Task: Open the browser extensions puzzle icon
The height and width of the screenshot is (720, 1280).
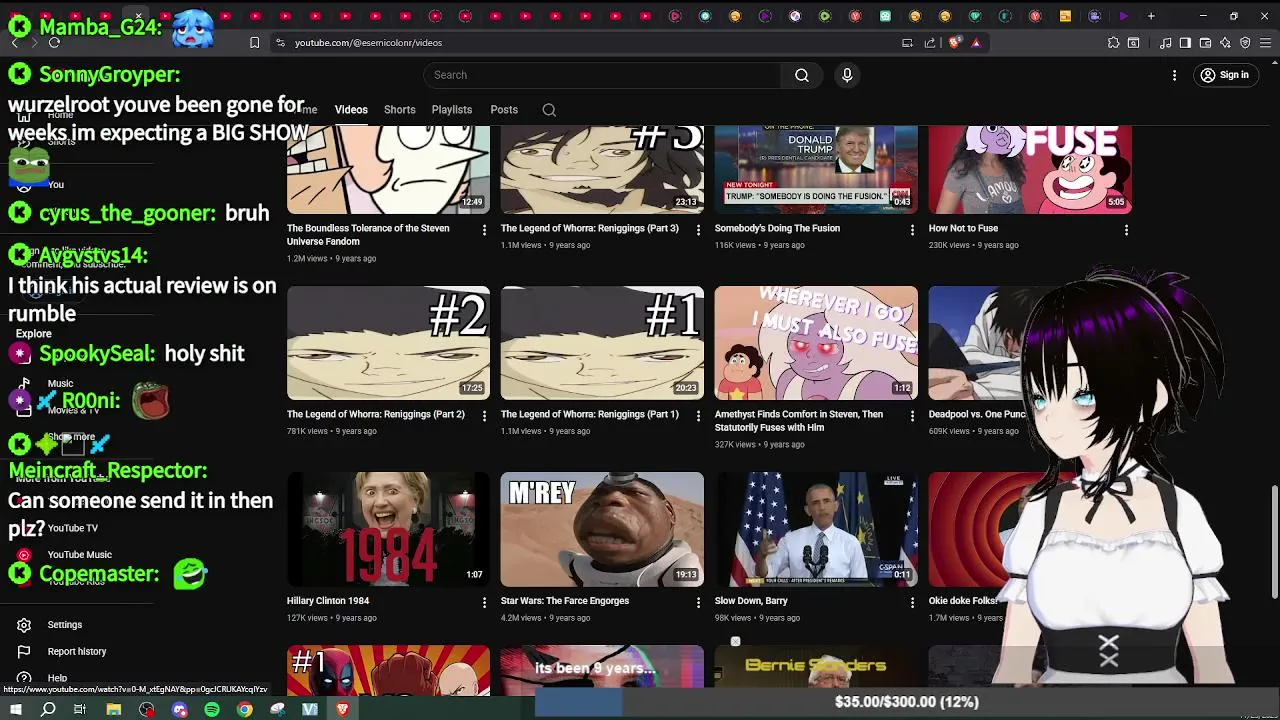Action: click(1113, 43)
